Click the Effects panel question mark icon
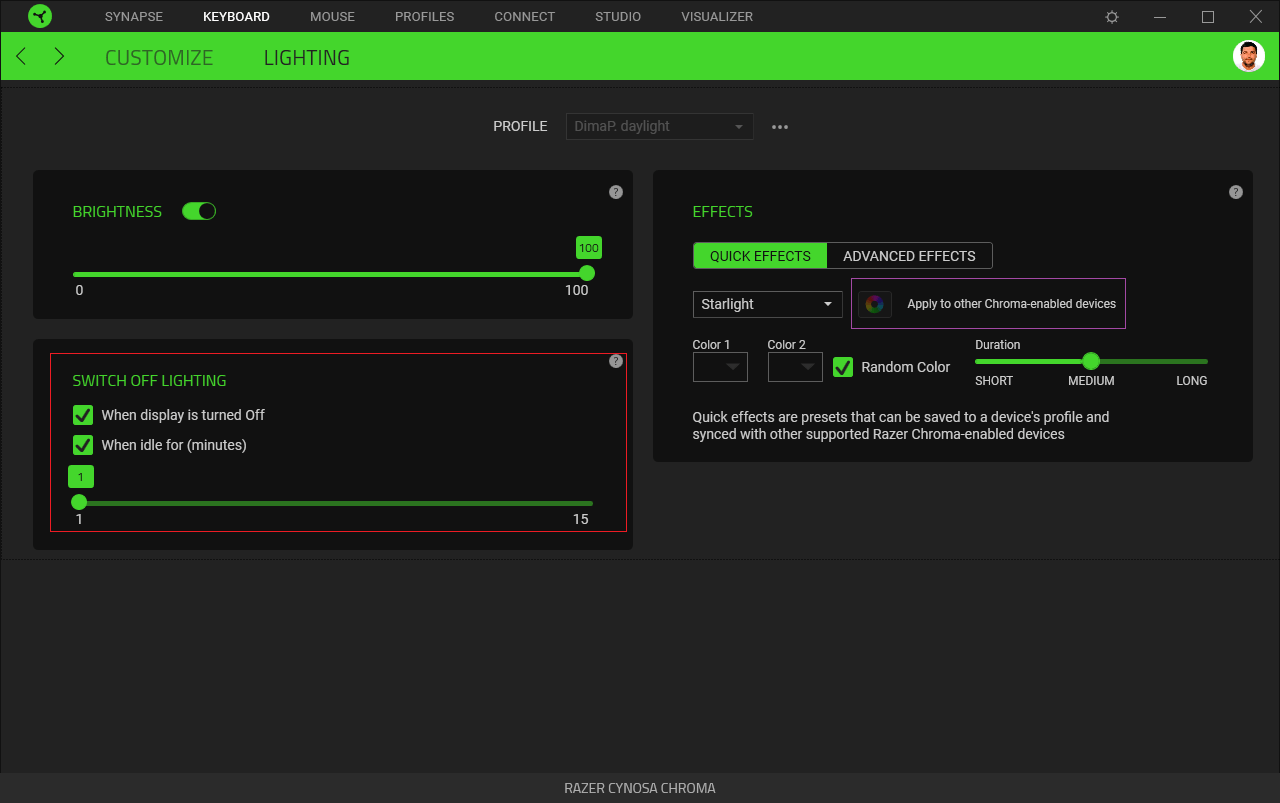 click(x=1236, y=191)
